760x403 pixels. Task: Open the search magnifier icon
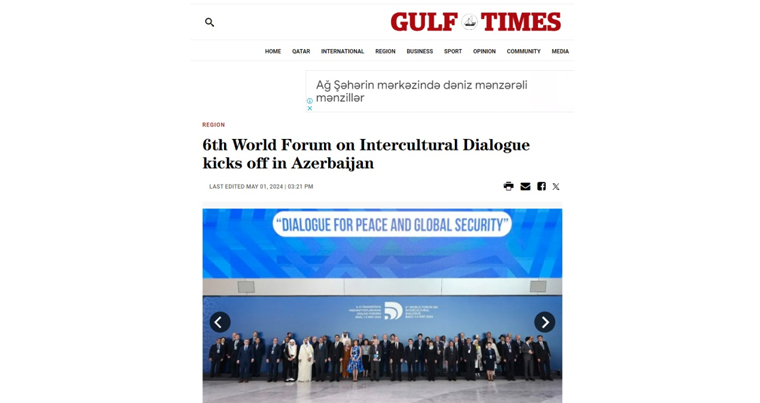[209, 22]
